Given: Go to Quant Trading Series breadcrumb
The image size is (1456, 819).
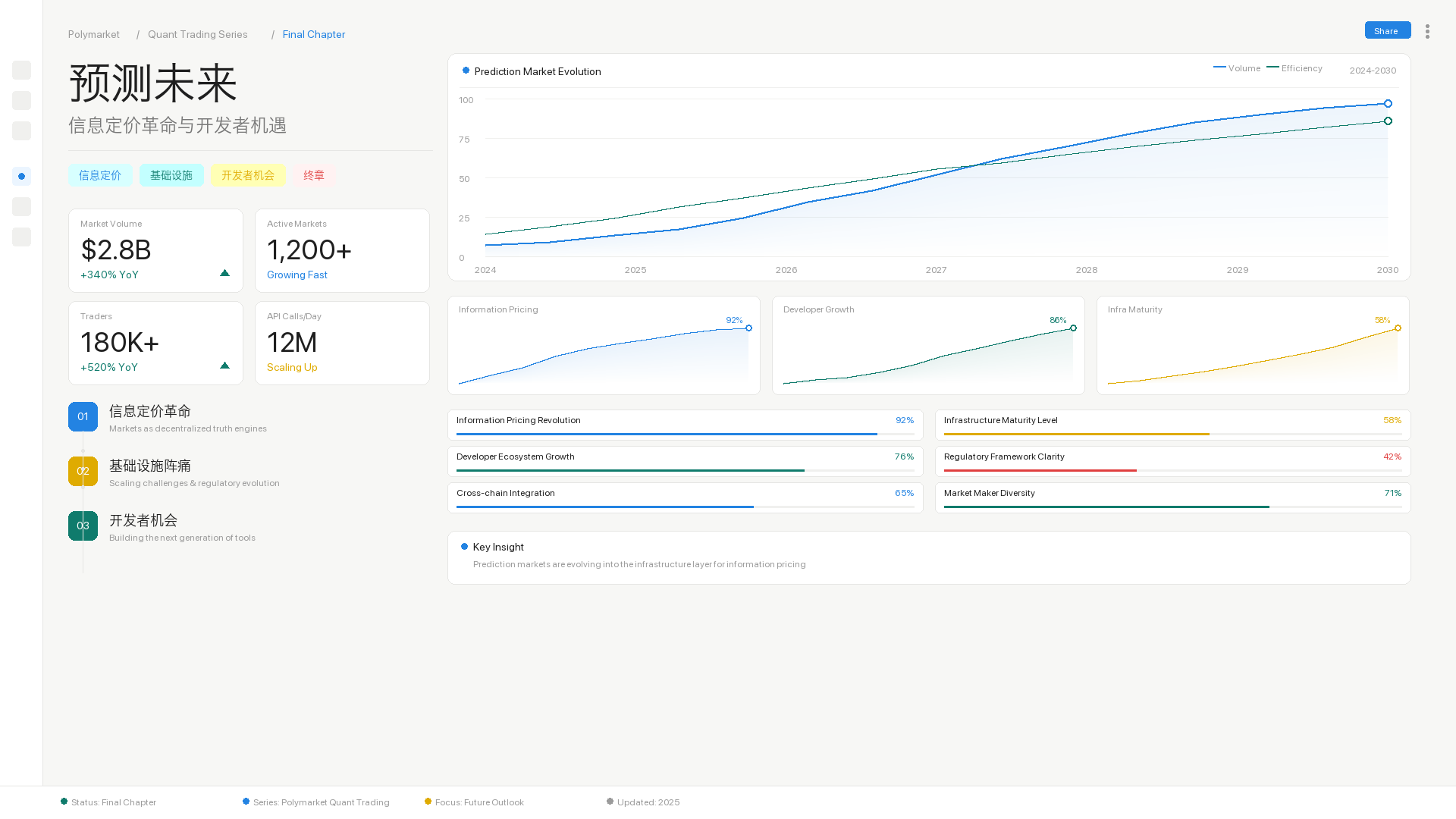Looking at the screenshot, I should click(x=197, y=34).
